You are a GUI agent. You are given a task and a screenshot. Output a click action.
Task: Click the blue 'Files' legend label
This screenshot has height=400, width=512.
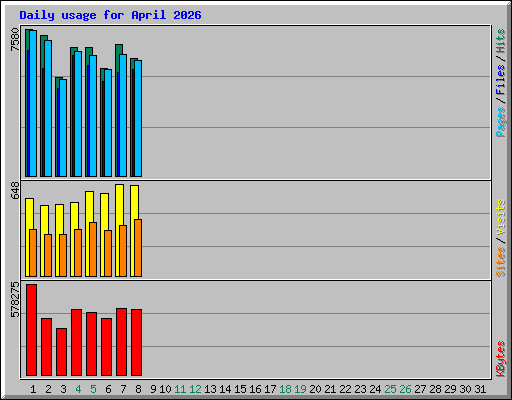[500, 80]
